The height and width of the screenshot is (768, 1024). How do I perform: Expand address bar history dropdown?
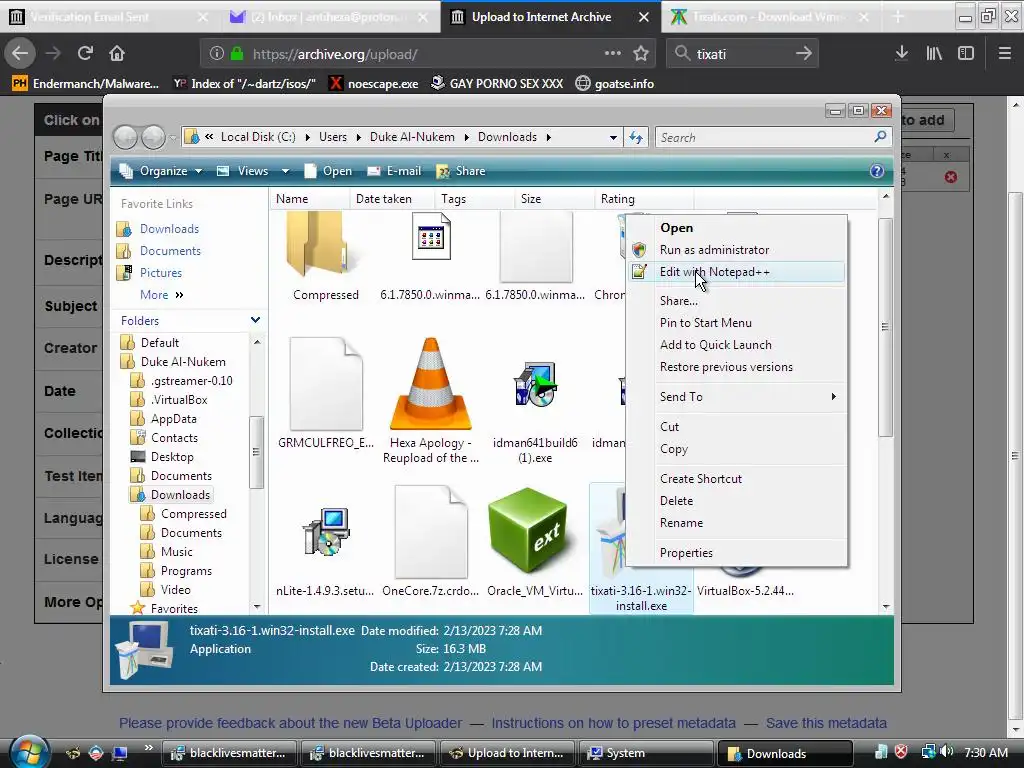coord(613,137)
